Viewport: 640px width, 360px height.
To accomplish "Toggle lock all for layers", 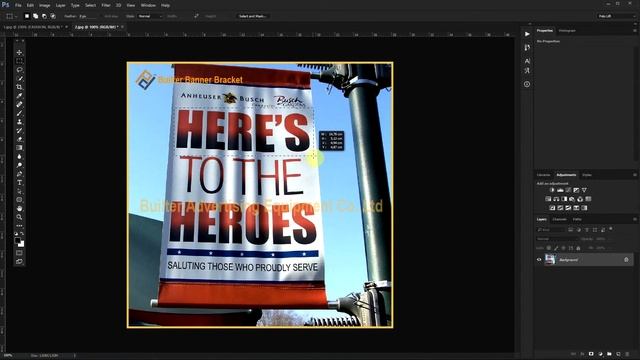I will pos(578,248).
